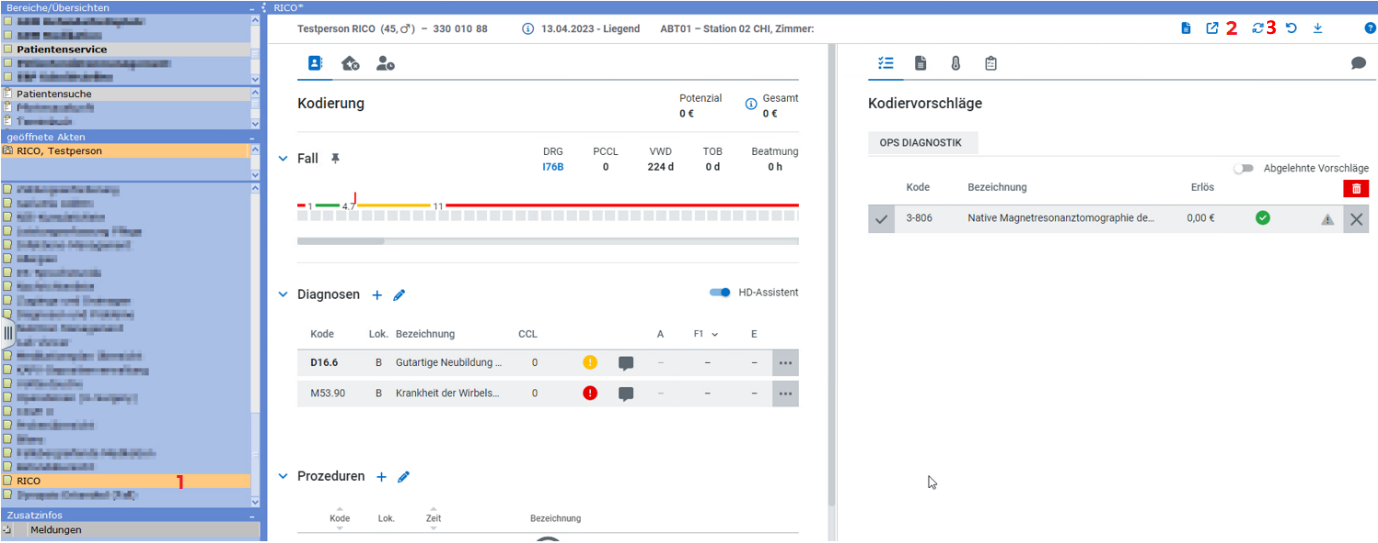Open Patientensuche in sidebar
The height and width of the screenshot is (543, 1378).
pyautogui.click(x=125, y=94)
